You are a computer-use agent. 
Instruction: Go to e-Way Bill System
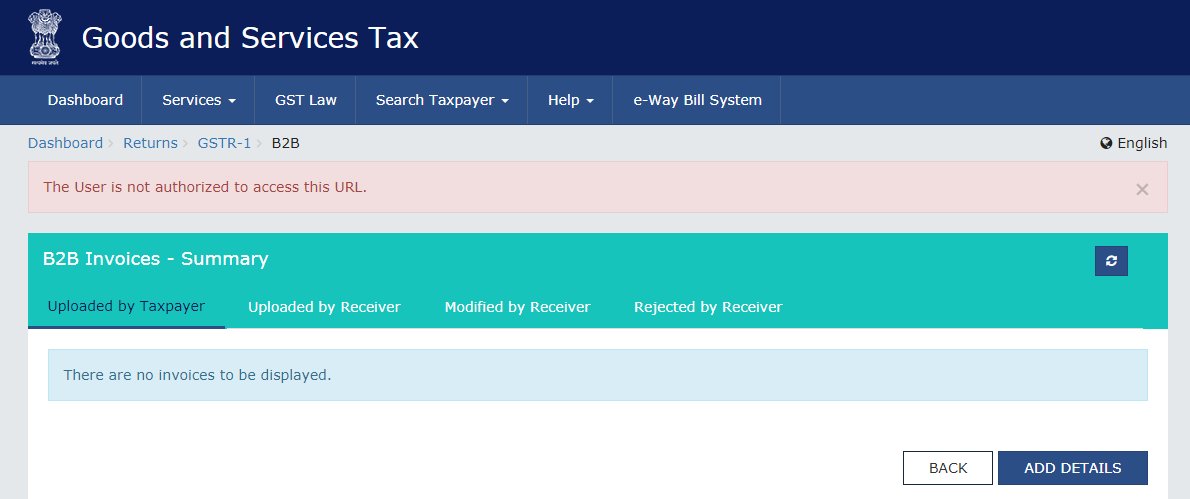[697, 100]
